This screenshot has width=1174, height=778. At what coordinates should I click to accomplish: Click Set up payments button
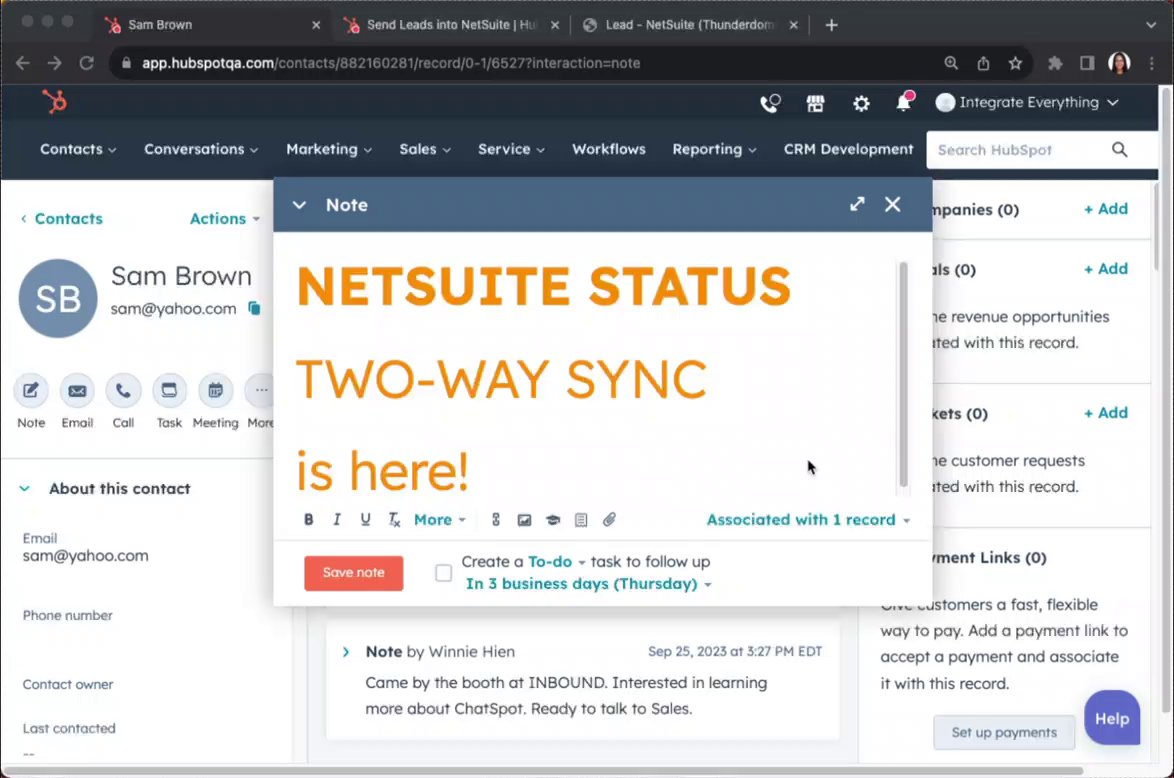tap(1004, 732)
